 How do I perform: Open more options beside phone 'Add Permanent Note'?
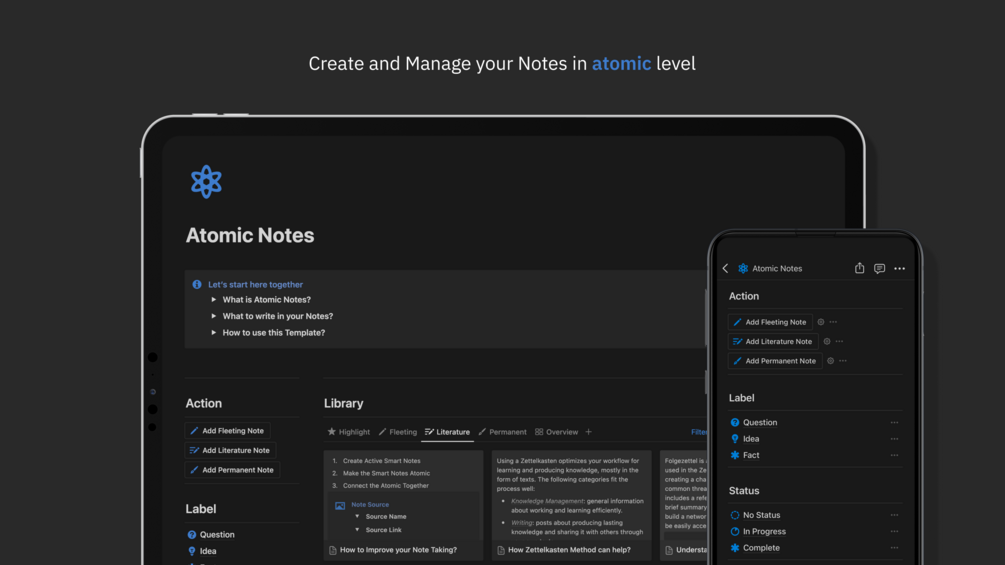coord(843,361)
